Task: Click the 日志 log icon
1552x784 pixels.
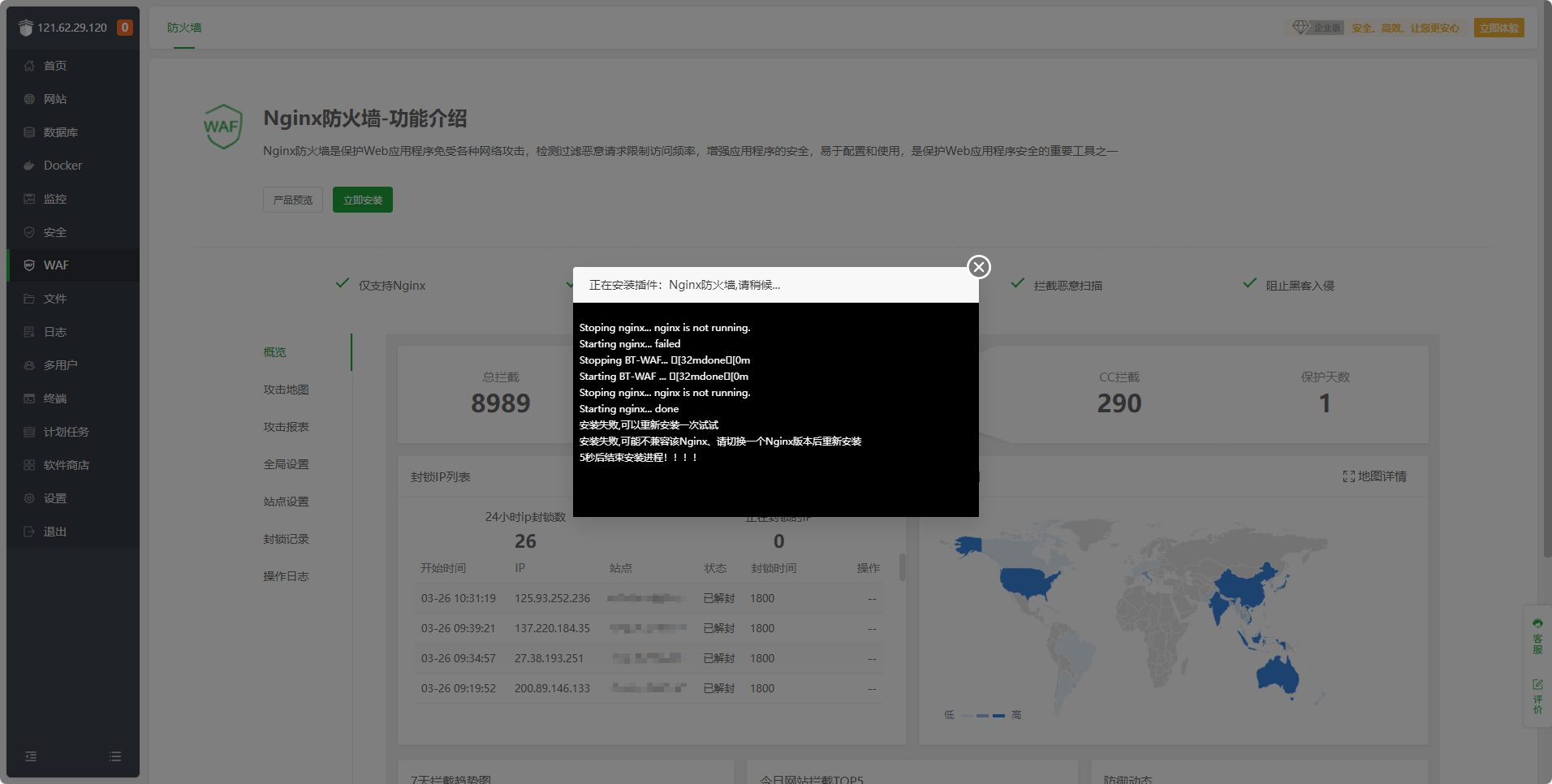Action: point(29,332)
